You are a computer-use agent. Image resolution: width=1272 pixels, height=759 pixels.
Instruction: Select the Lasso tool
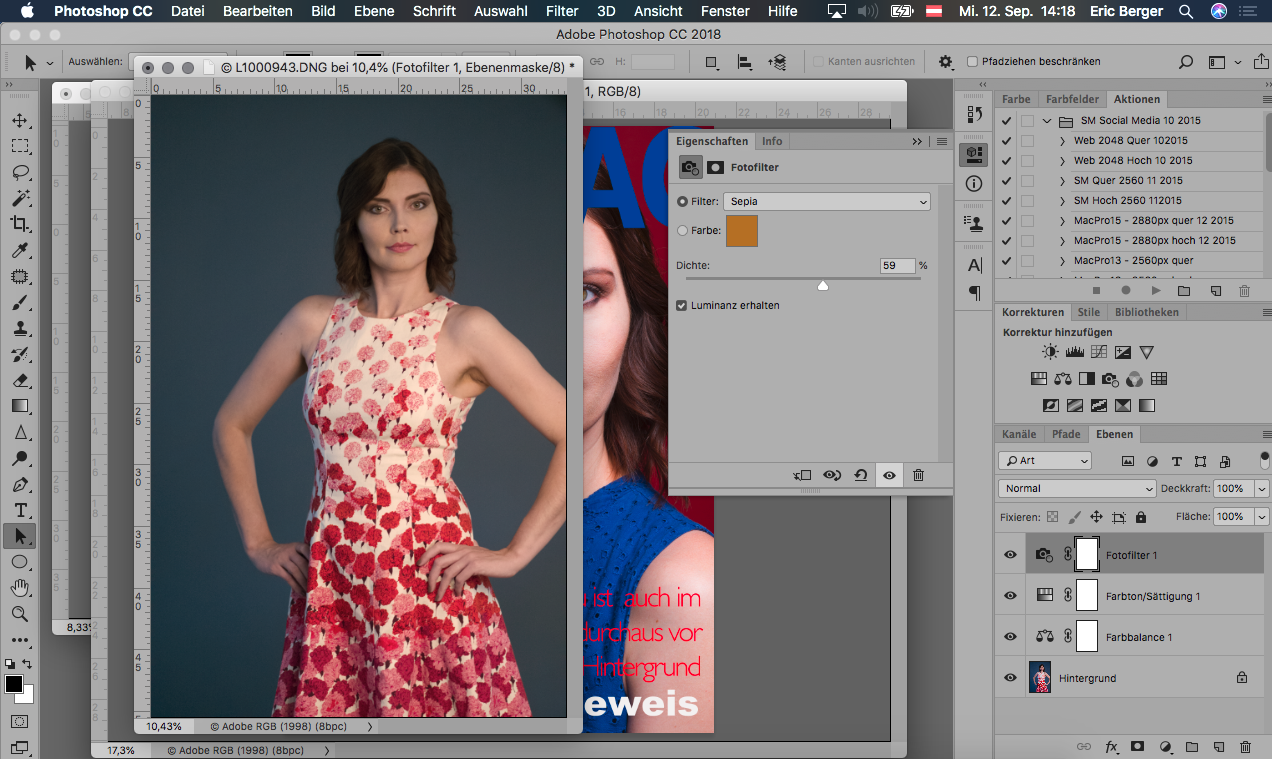pos(20,172)
